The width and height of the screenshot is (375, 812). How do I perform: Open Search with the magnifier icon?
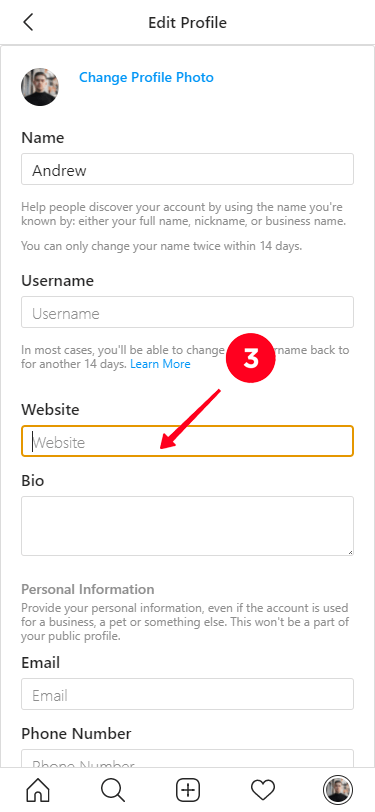113,790
